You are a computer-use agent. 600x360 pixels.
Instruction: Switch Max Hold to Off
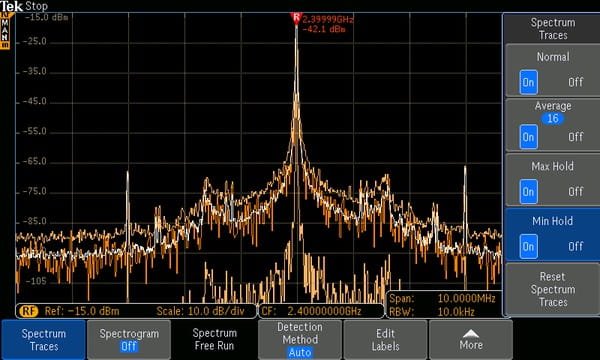pos(575,191)
